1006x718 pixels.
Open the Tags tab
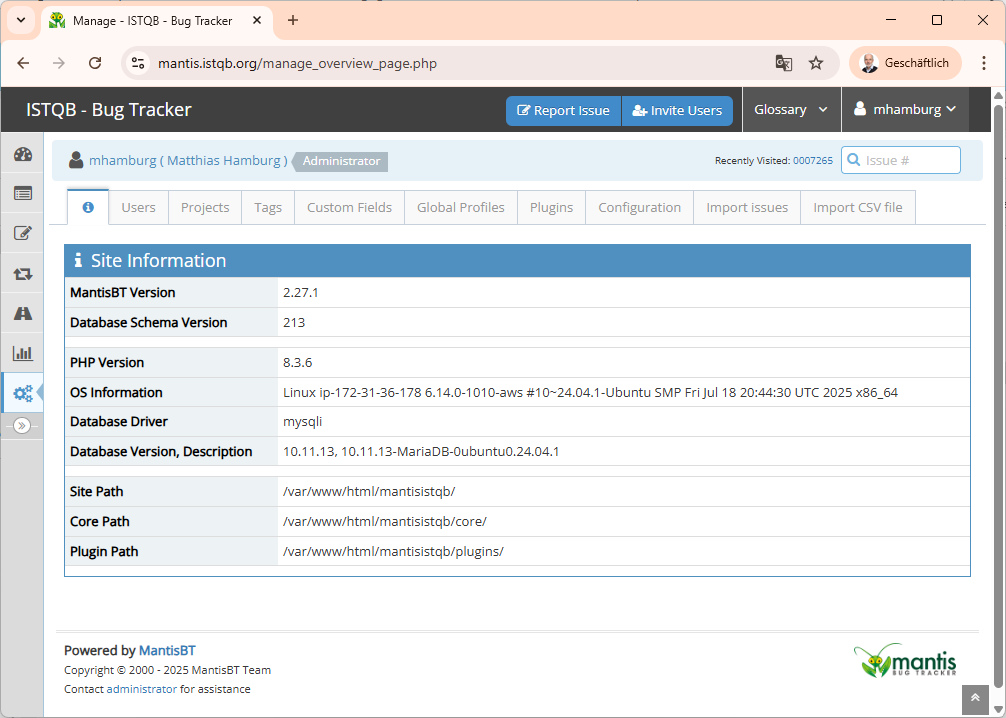point(268,207)
